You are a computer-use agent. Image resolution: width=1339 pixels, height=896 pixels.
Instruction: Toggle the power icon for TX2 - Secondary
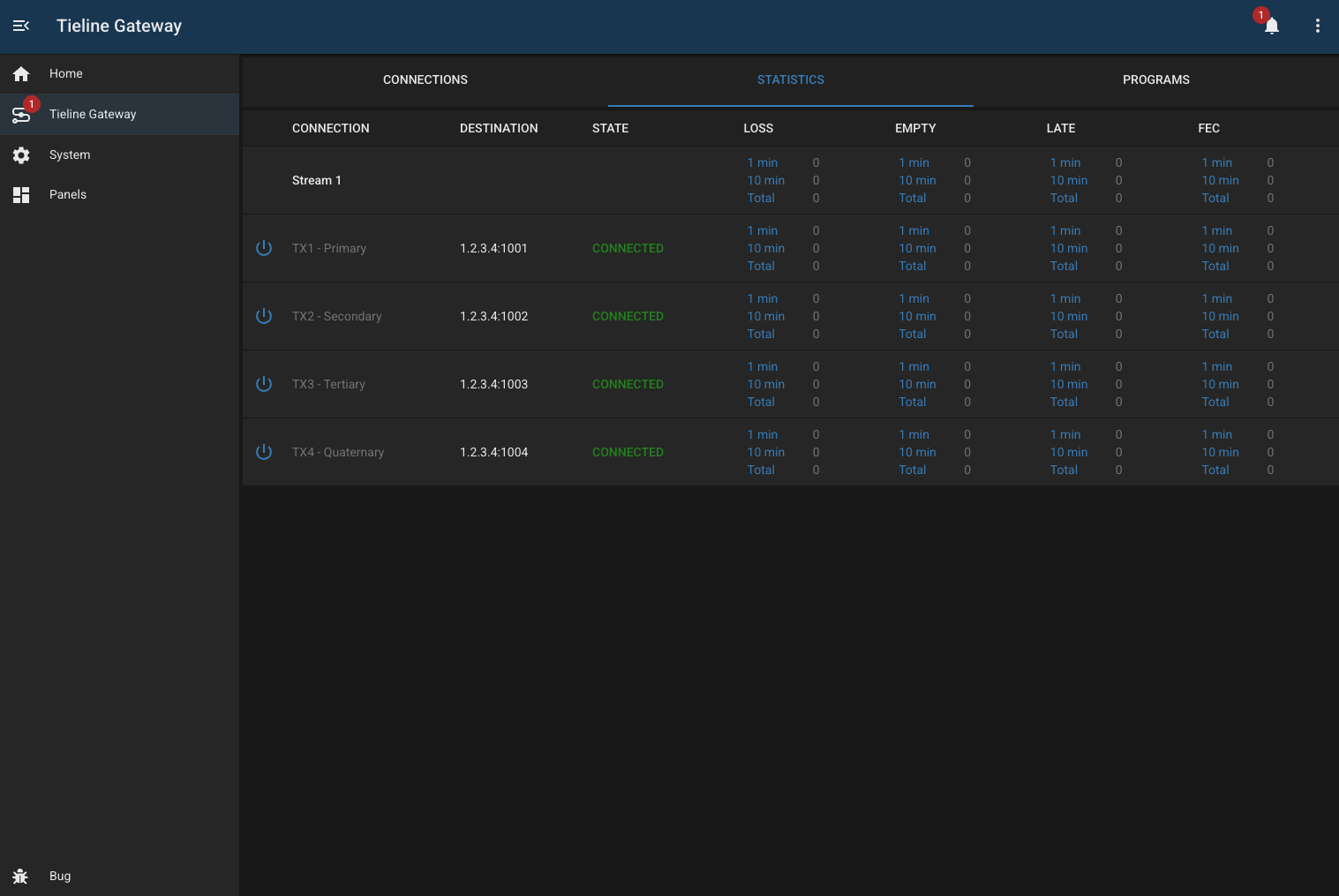(x=264, y=316)
